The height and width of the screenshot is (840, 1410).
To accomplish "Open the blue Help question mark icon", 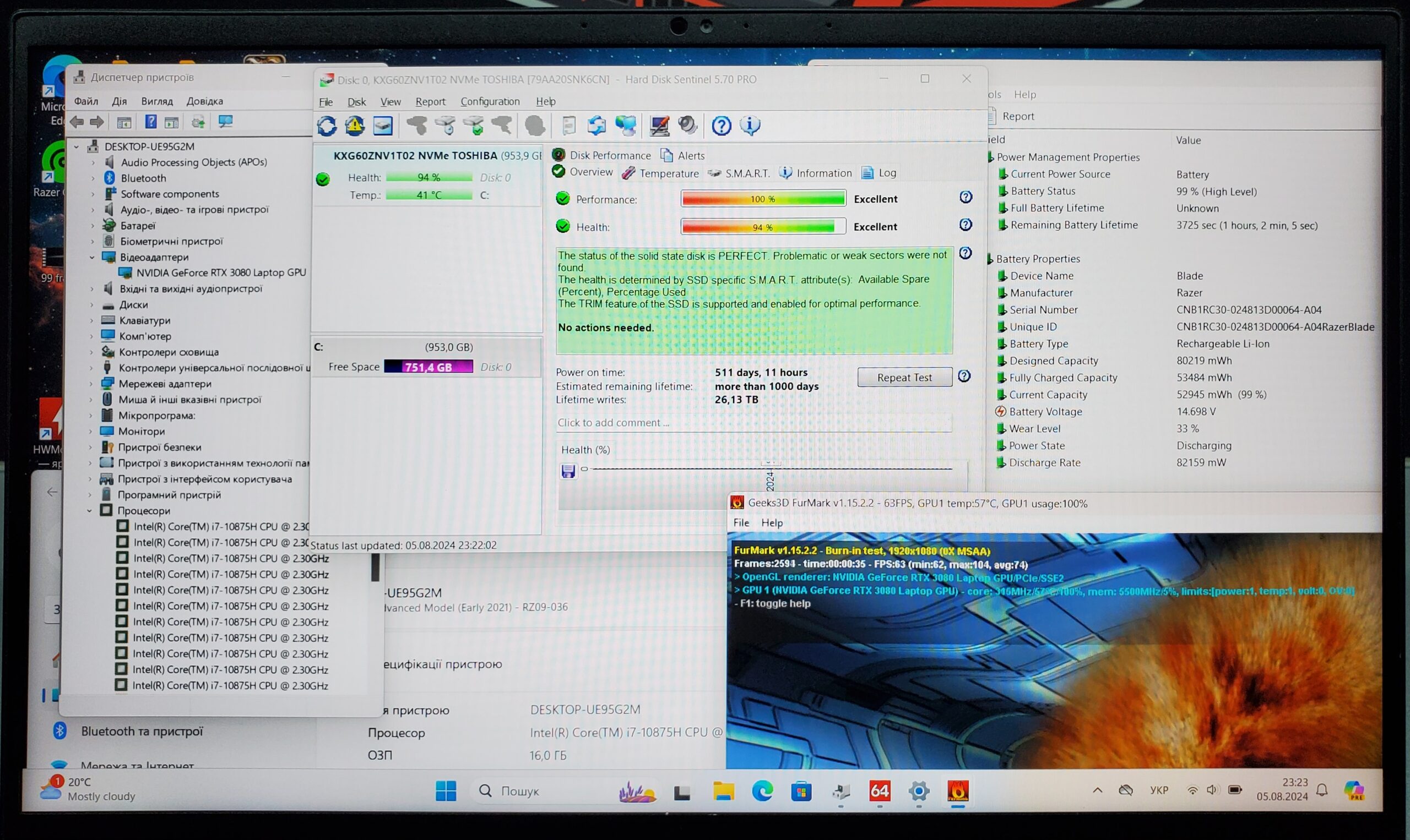I will click(x=721, y=126).
